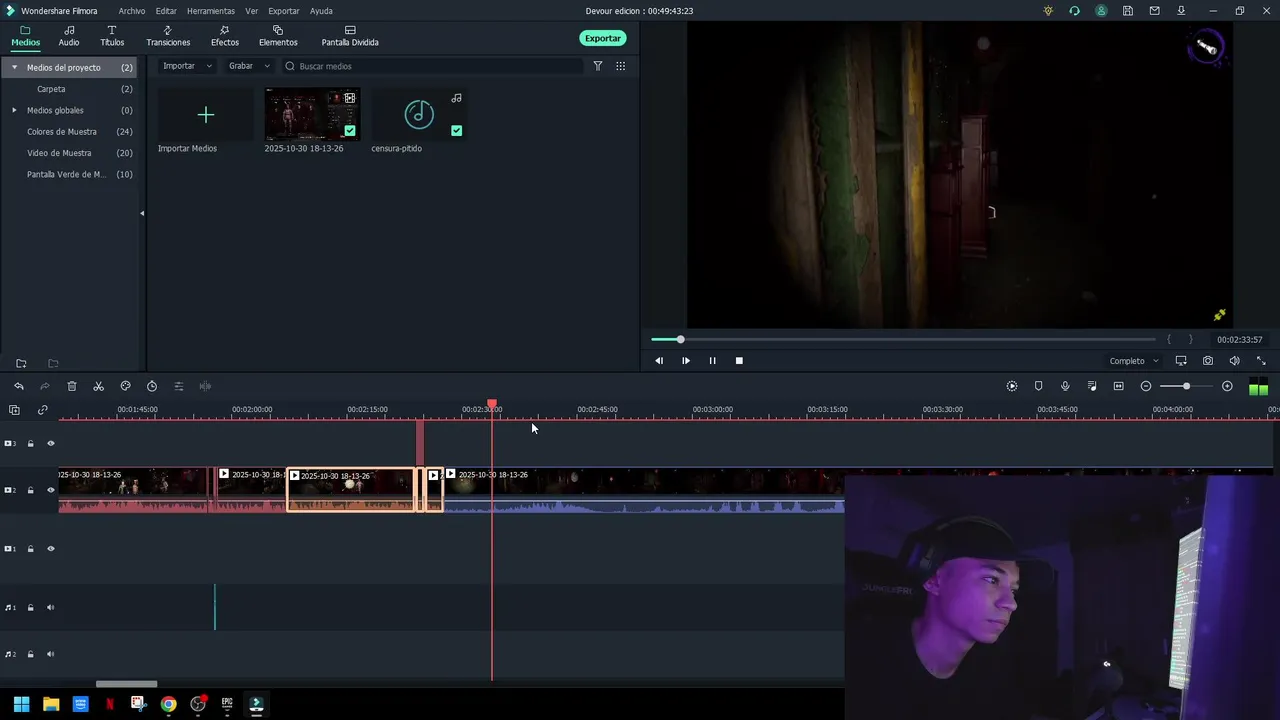Screen dimensions: 1280x720
Task: Mute audio track 2
Action: pos(51,654)
